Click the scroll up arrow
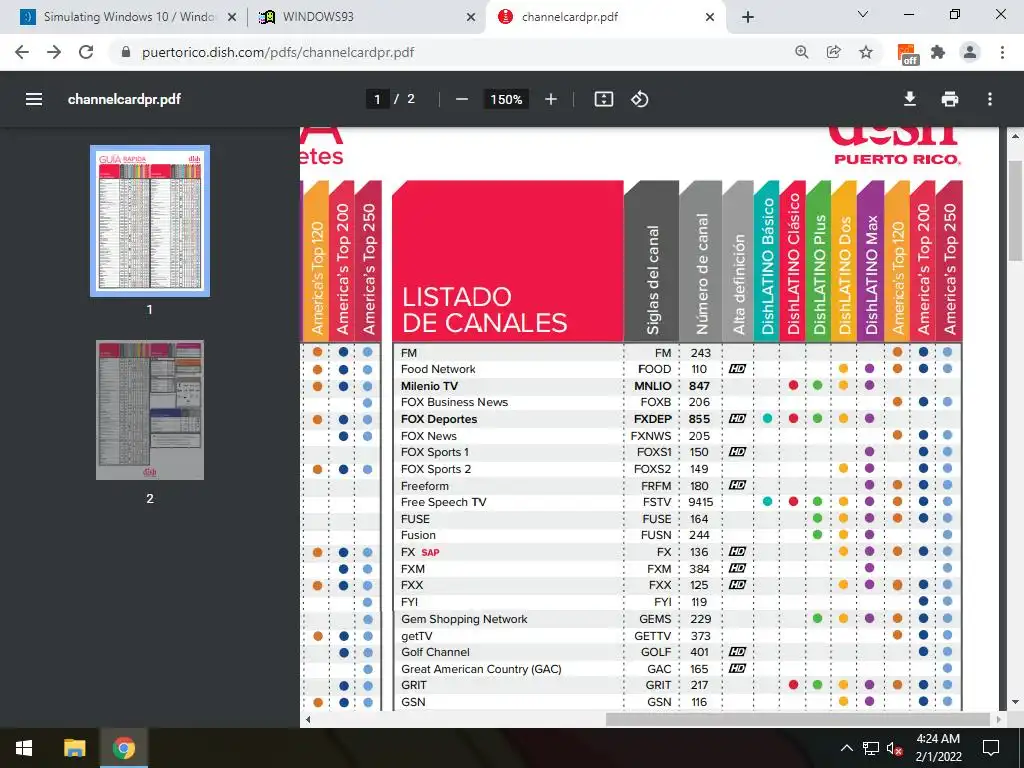 (1015, 136)
